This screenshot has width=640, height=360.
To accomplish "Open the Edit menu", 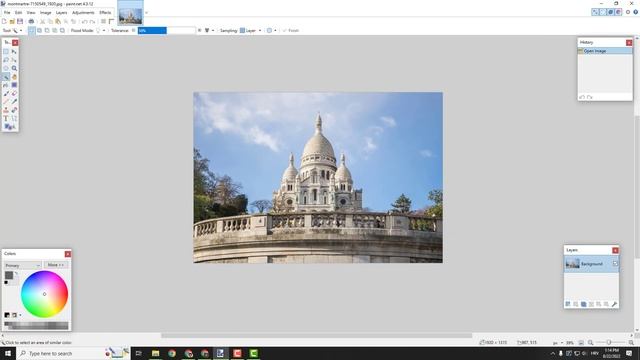I will (x=18, y=13).
